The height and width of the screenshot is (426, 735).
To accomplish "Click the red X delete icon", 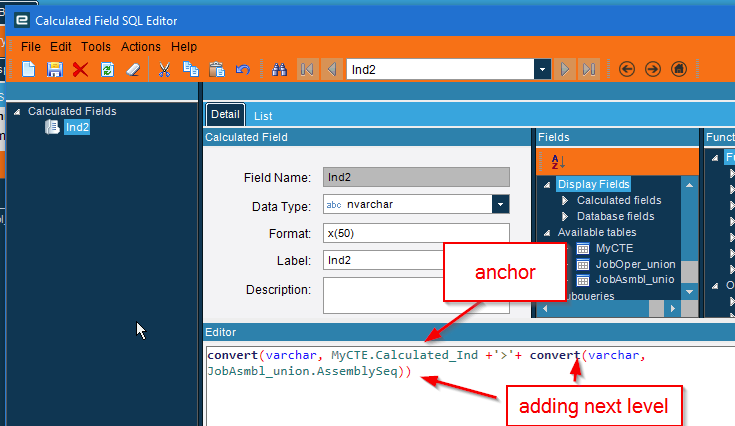I will coord(81,70).
